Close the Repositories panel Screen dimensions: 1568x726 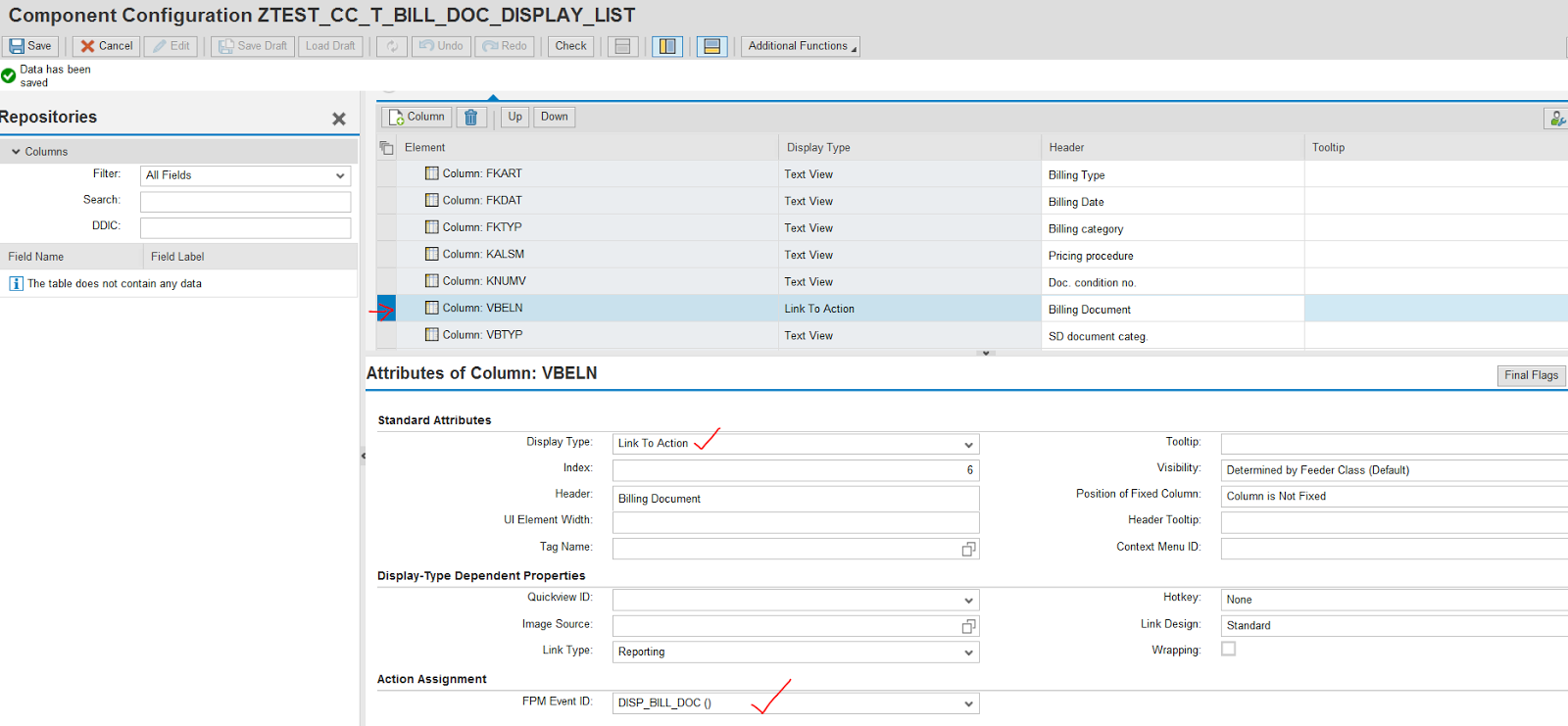point(339,119)
